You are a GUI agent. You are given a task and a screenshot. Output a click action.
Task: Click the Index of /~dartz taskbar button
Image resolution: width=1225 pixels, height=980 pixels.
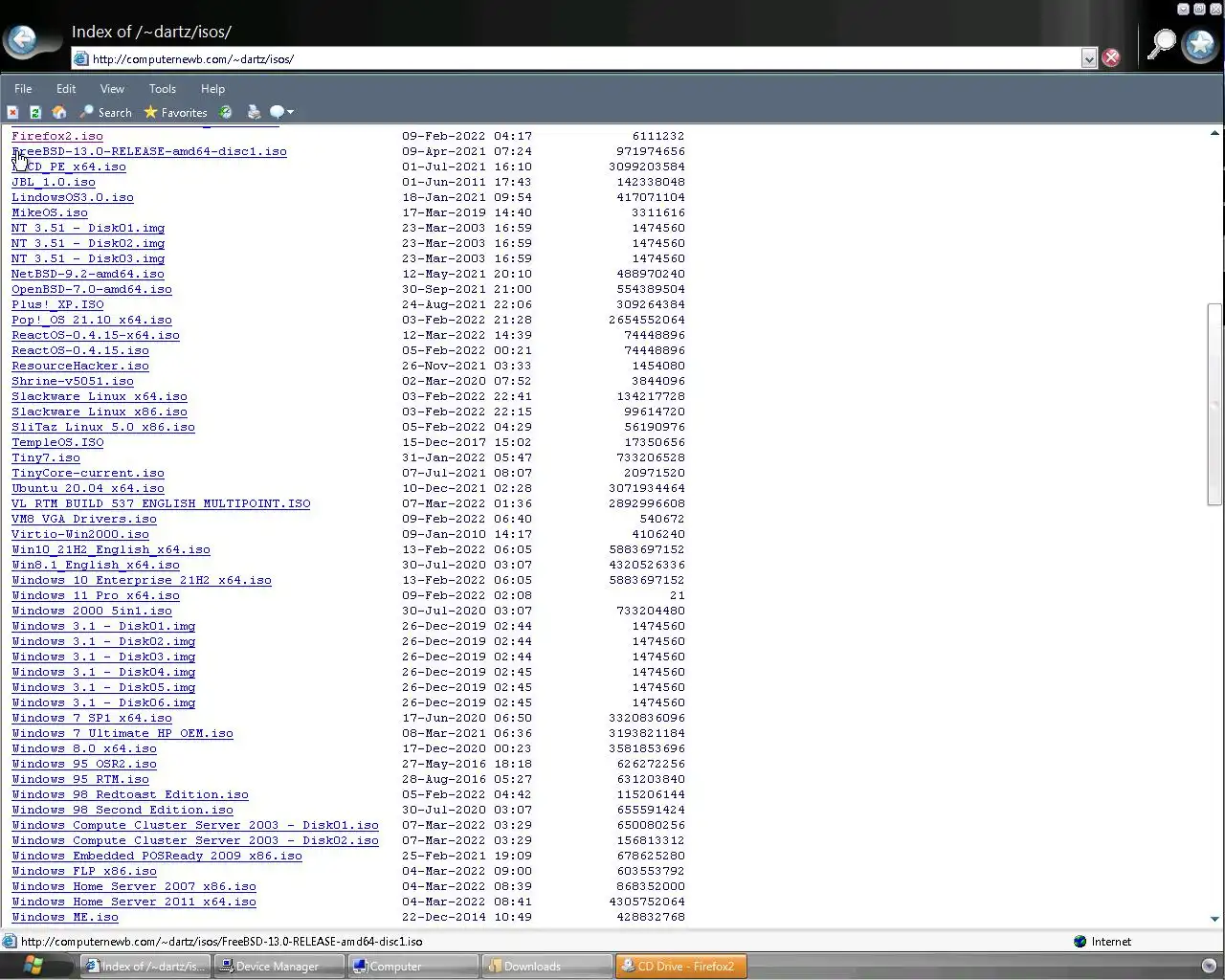click(x=145, y=967)
